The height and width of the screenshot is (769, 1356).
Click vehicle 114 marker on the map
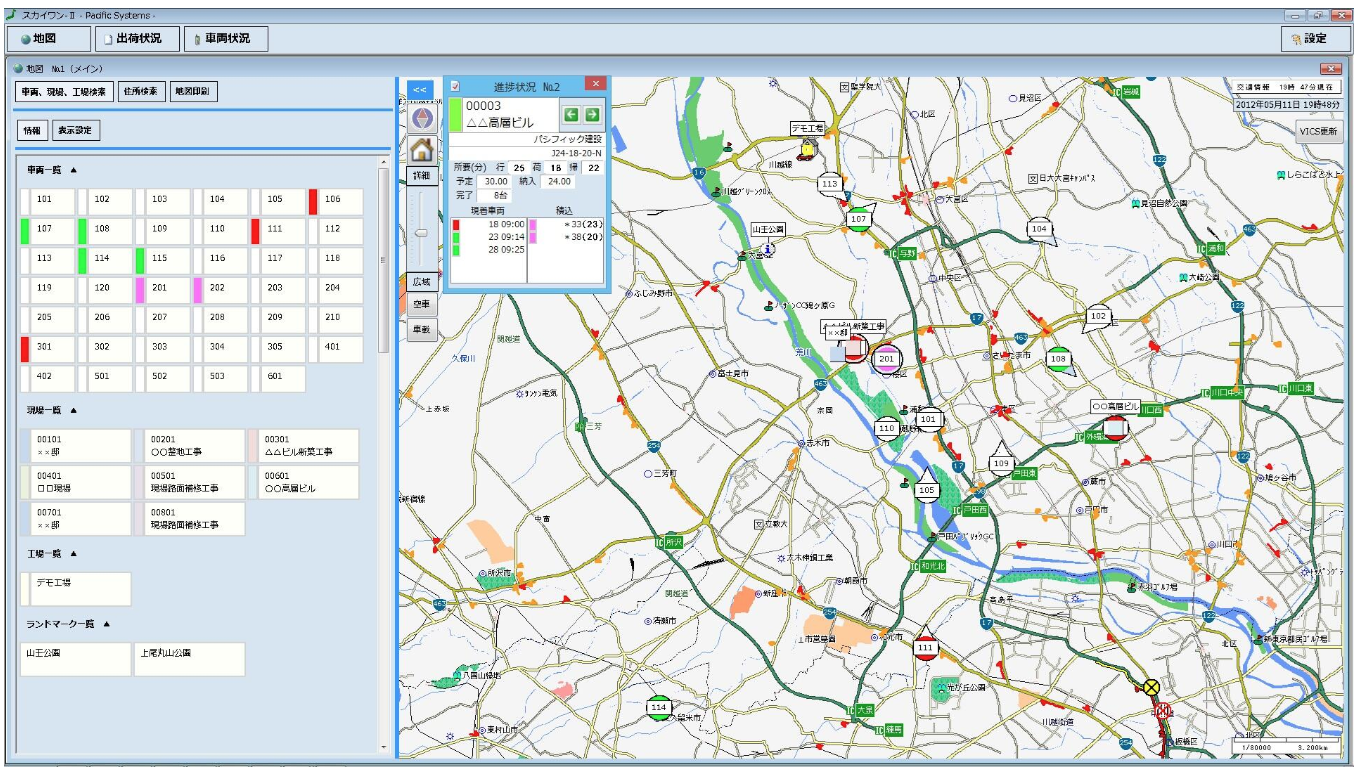point(658,707)
